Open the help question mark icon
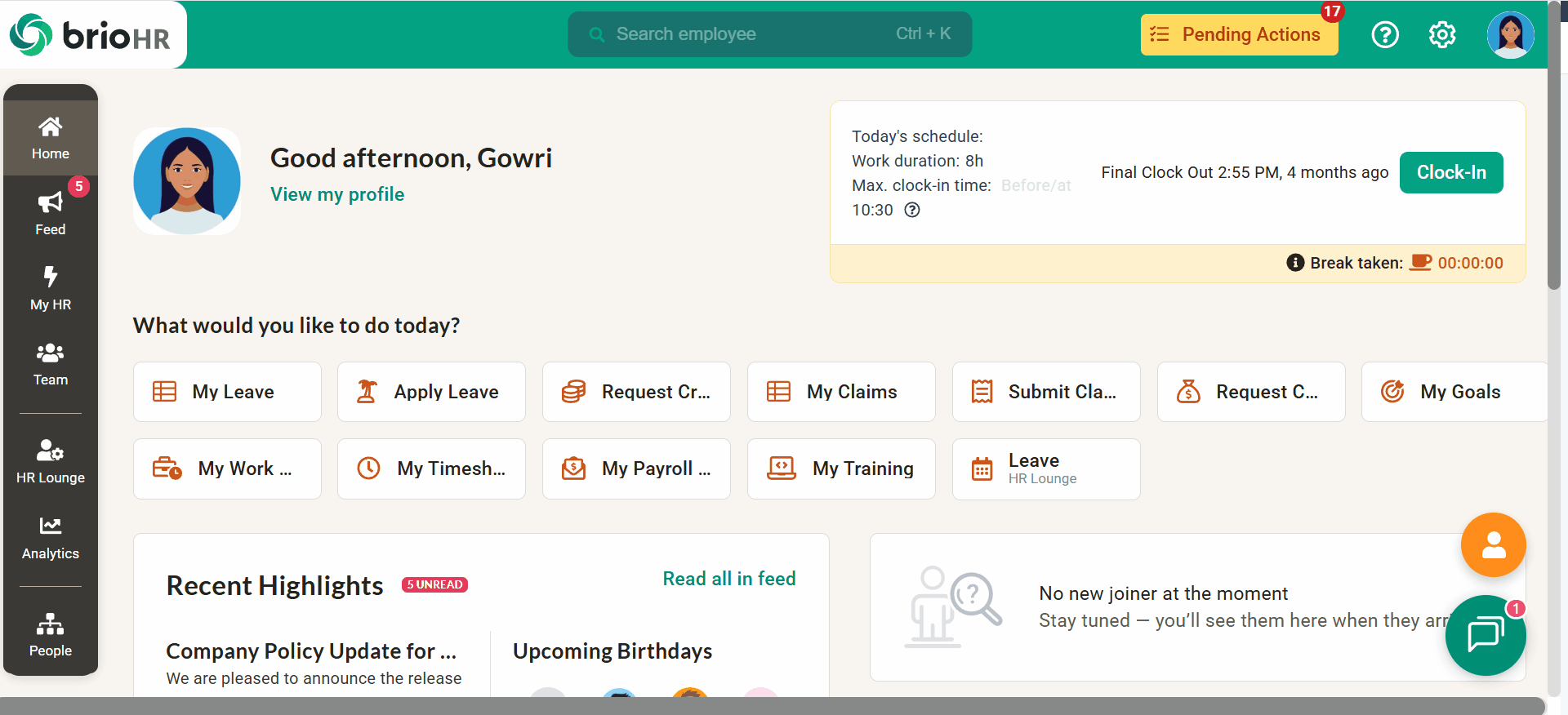This screenshot has height=715, width=1568. 1384,34
